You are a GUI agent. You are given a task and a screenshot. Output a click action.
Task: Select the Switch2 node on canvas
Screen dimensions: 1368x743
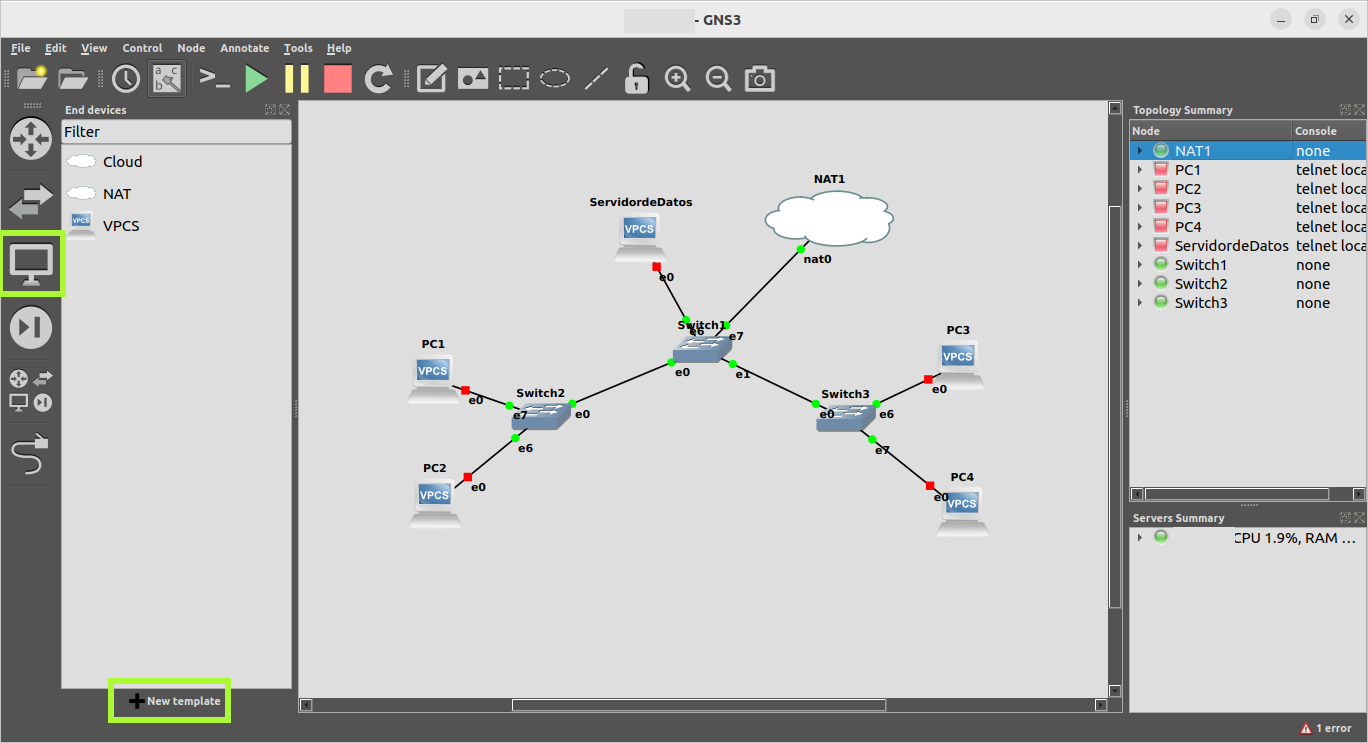click(540, 415)
